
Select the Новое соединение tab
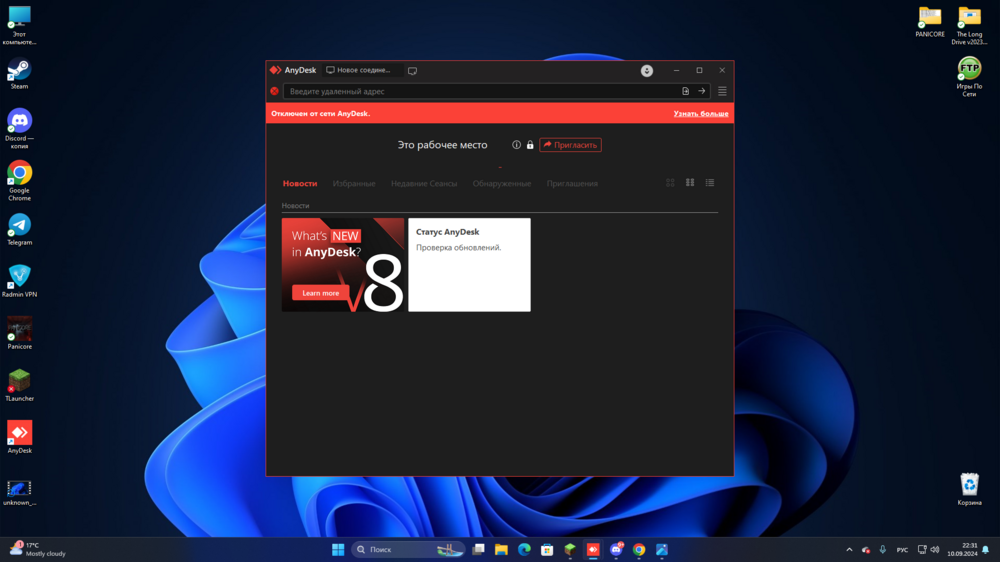pyautogui.click(x=362, y=70)
